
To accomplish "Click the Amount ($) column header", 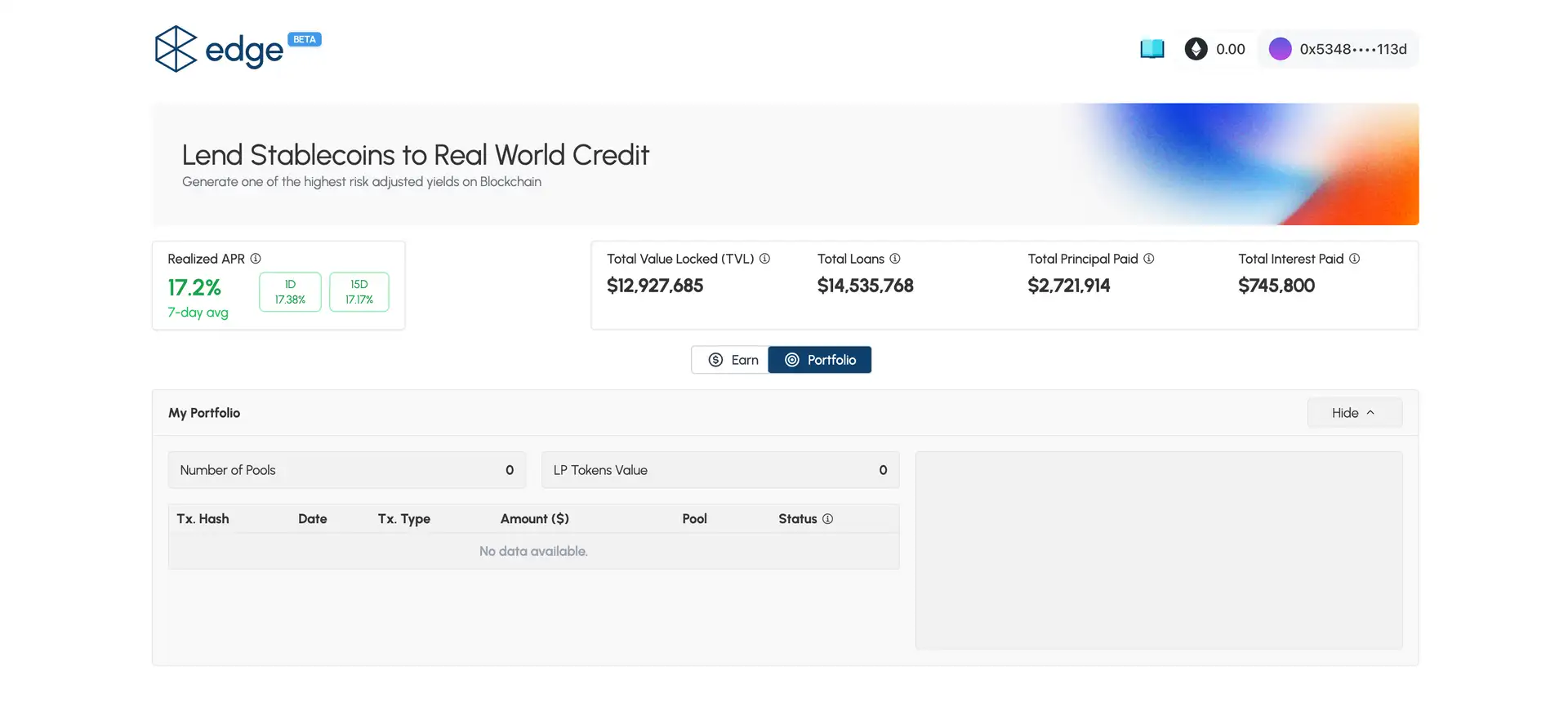I will (534, 519).
